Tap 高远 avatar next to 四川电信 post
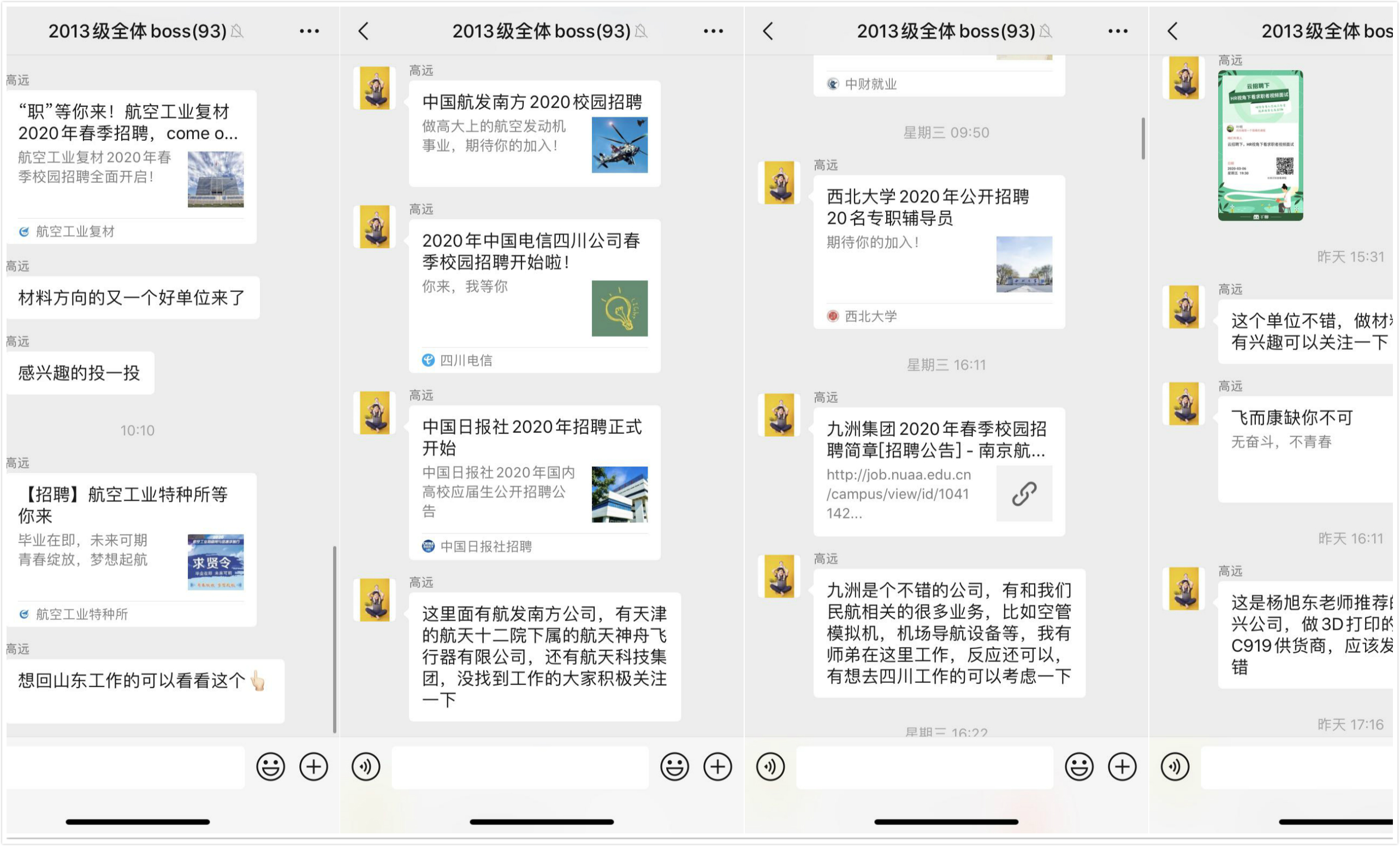 [x=375, y=227]
